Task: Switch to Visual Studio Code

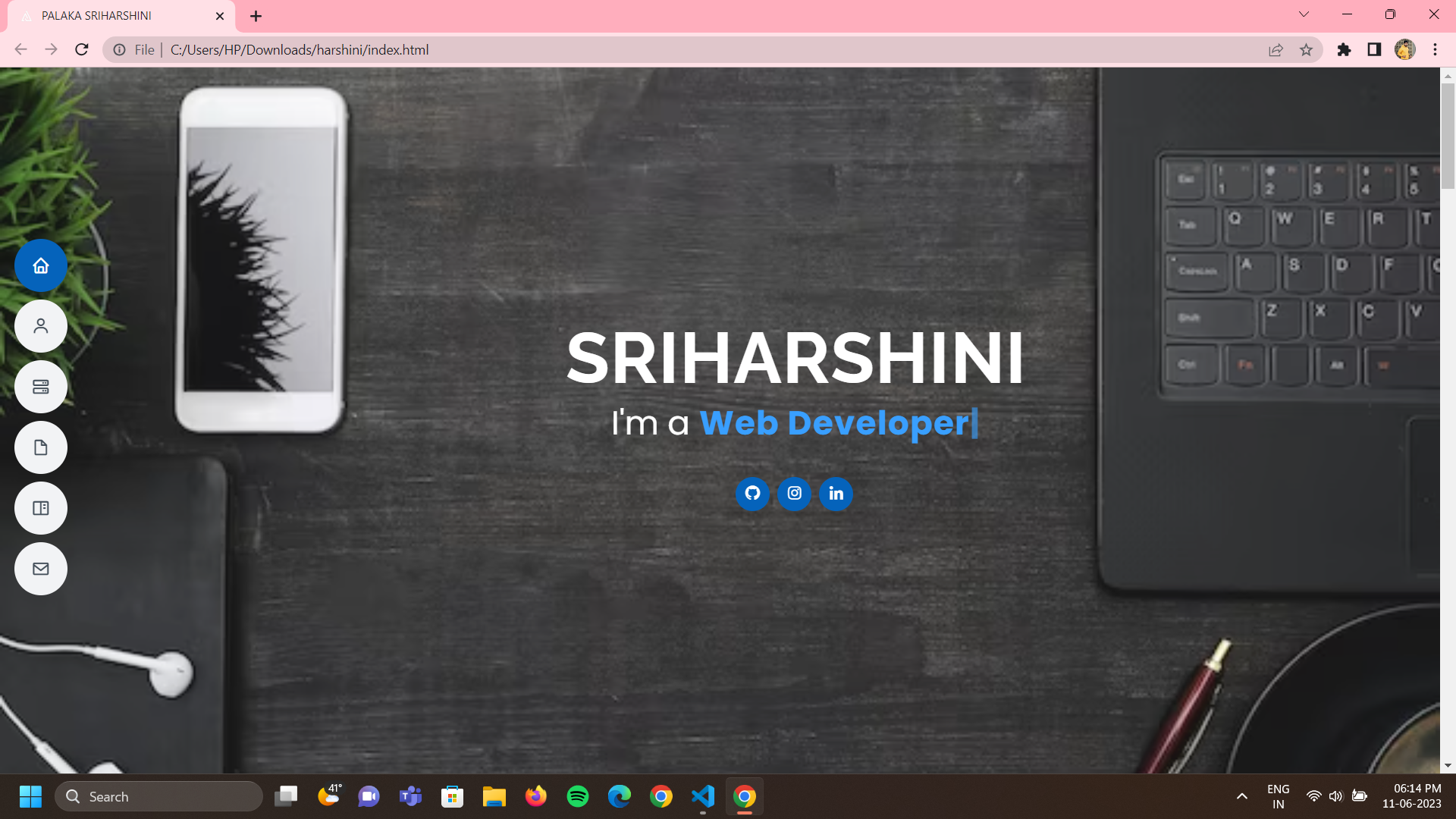Action: (703, 796)
